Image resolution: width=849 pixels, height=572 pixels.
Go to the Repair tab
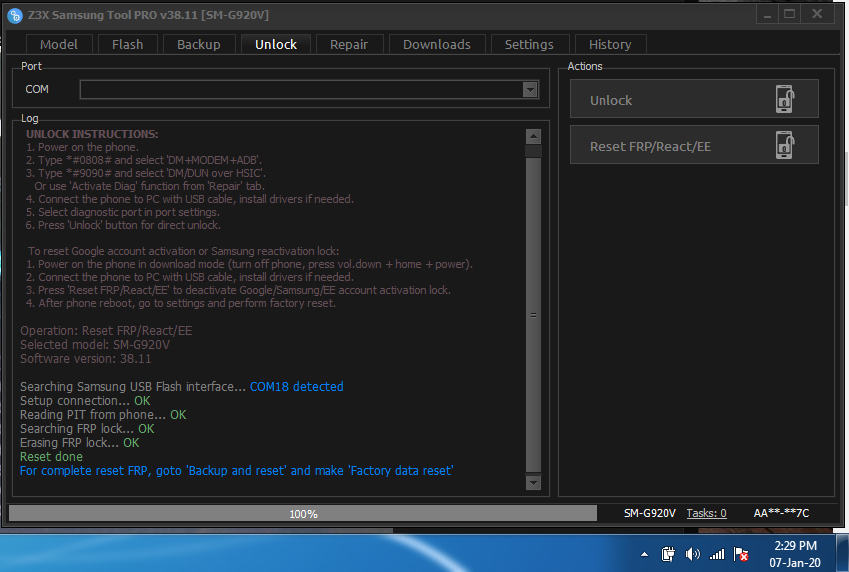click(349, 44)
